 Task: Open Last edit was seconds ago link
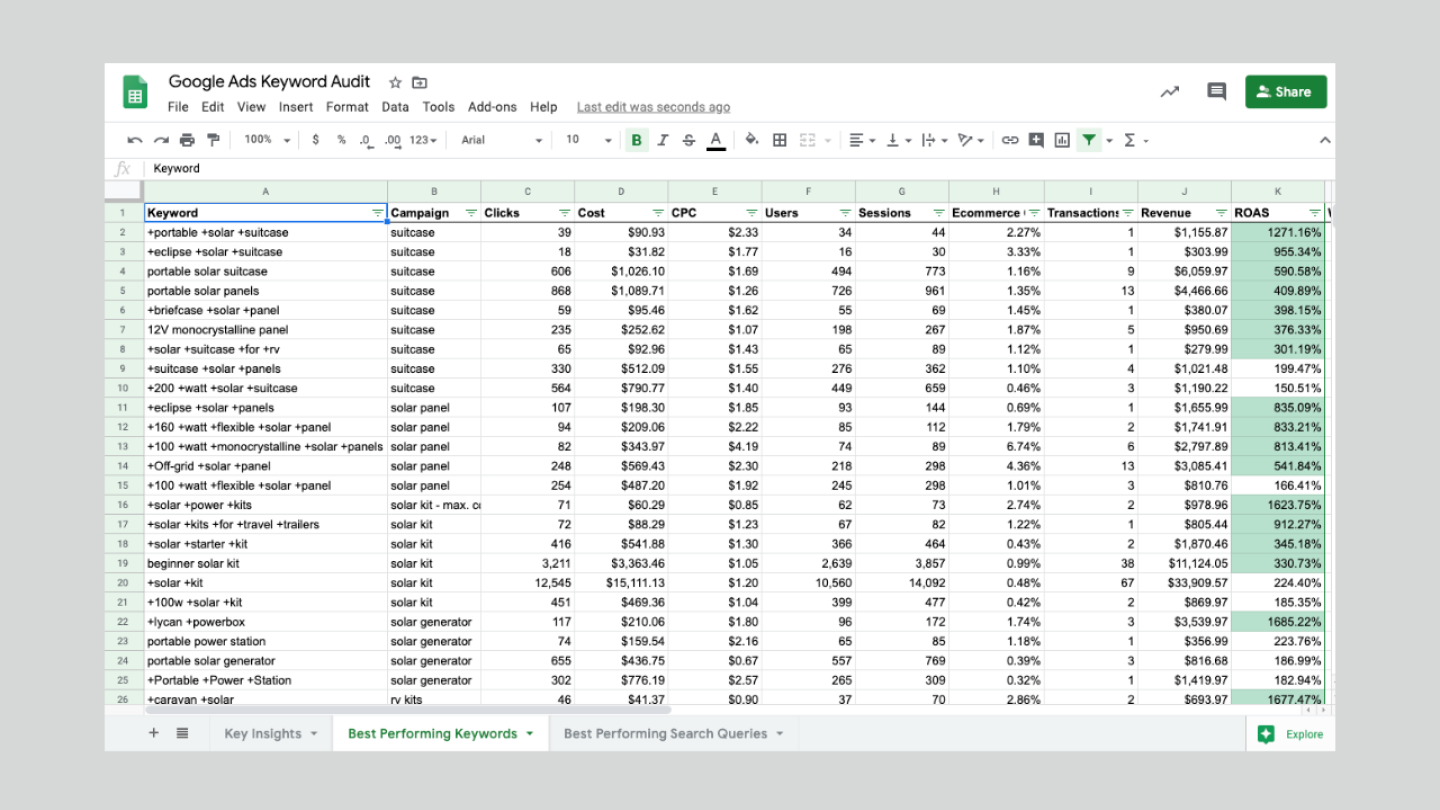[x=653, y=107]
